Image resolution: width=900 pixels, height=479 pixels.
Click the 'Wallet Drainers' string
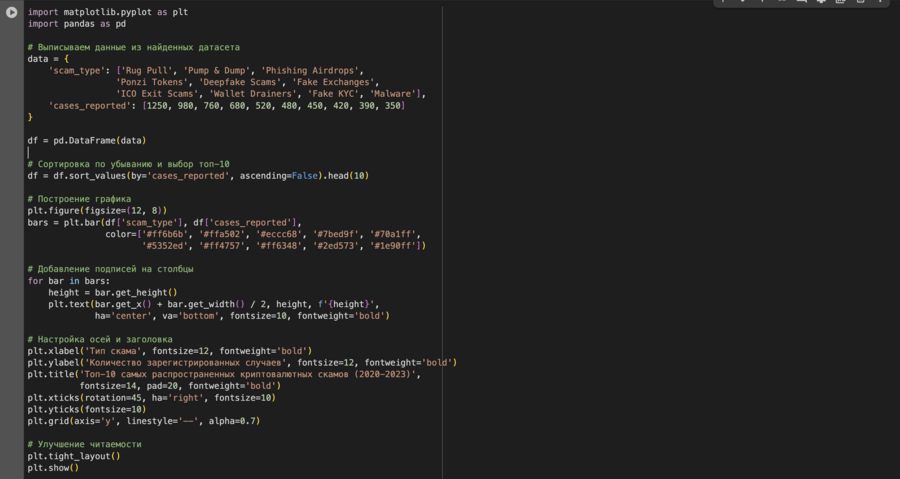pyautogui.click(x=253, y=94)
